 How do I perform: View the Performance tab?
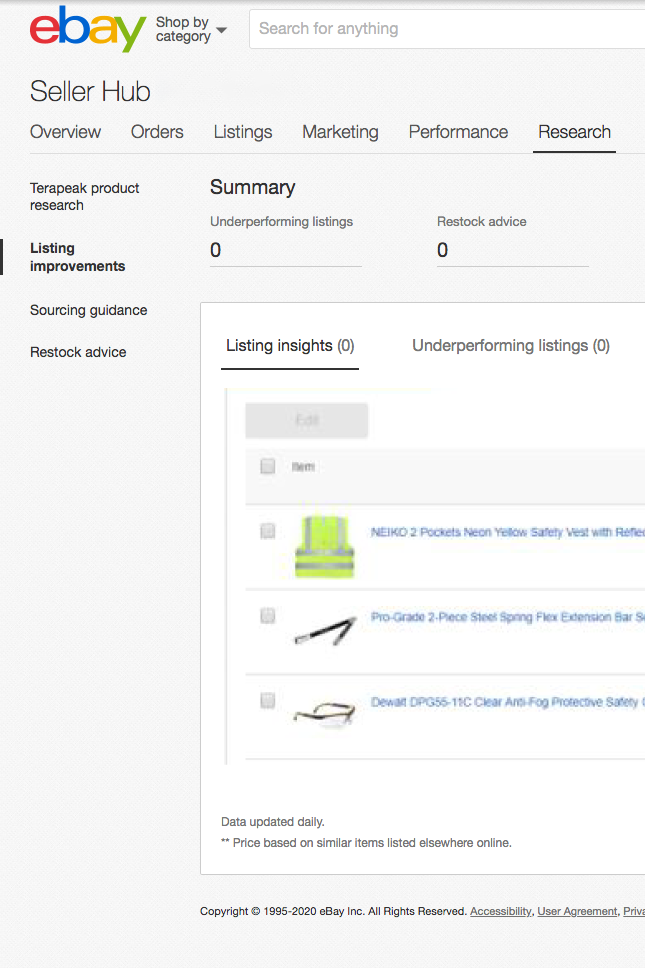pyautogui.click(x=458, y=131)
